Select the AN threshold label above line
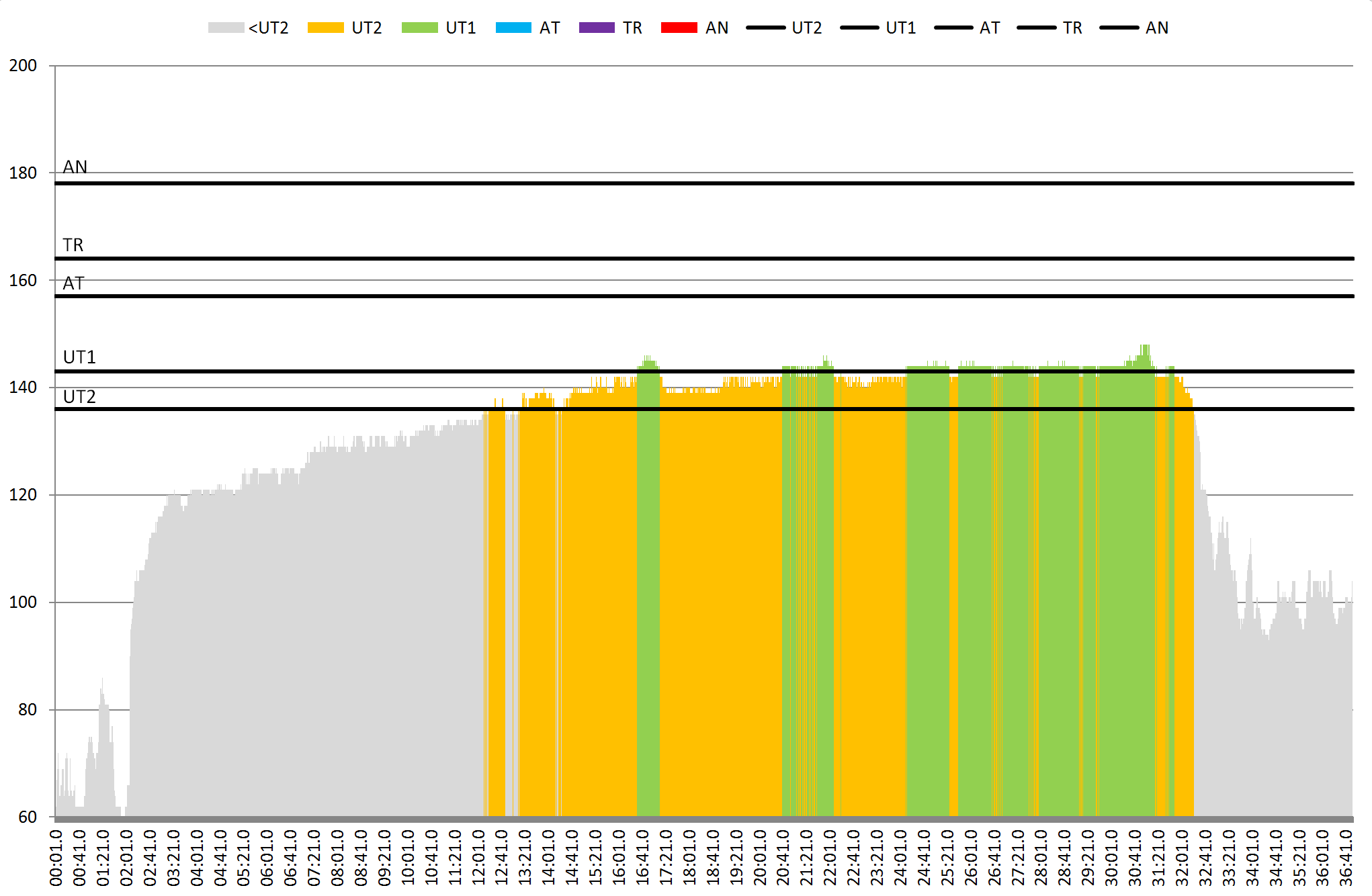This screenshot has height=896, width=1372. coord(75,167)
